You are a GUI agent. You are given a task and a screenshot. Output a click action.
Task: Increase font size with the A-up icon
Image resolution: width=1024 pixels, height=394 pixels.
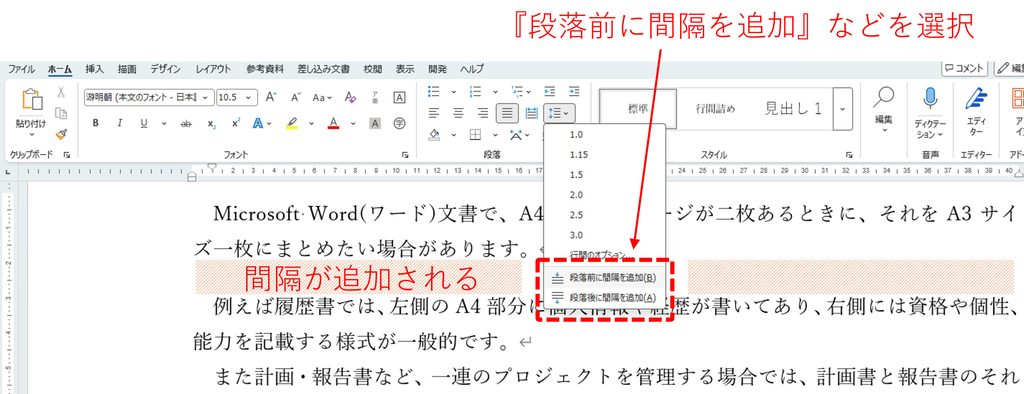271,97
